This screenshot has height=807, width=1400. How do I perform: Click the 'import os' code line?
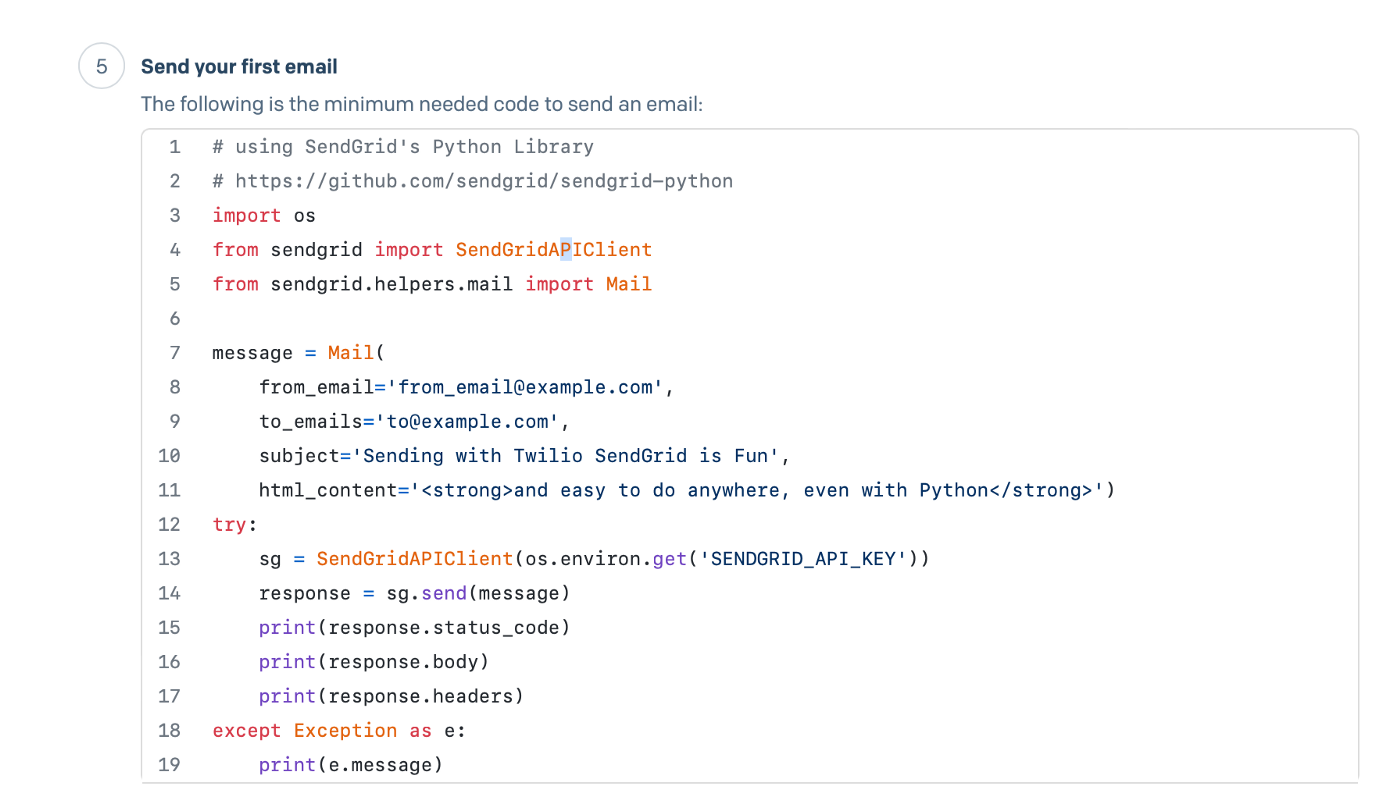tap(264, 215)
